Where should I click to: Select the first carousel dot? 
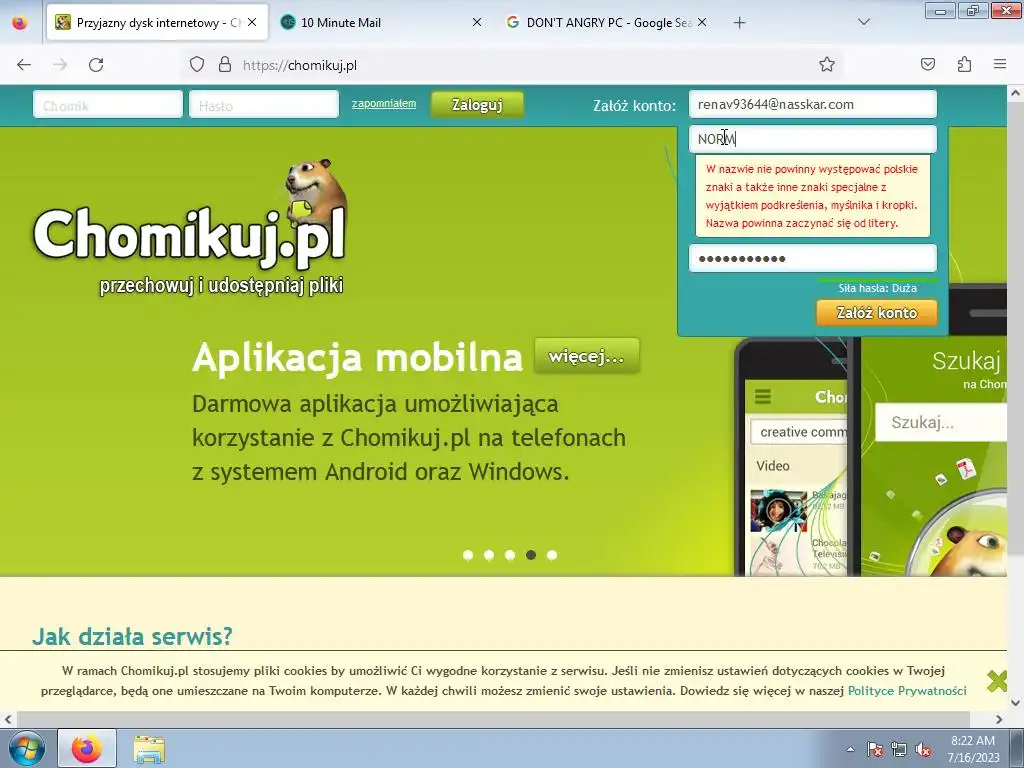tap(468, 555)
